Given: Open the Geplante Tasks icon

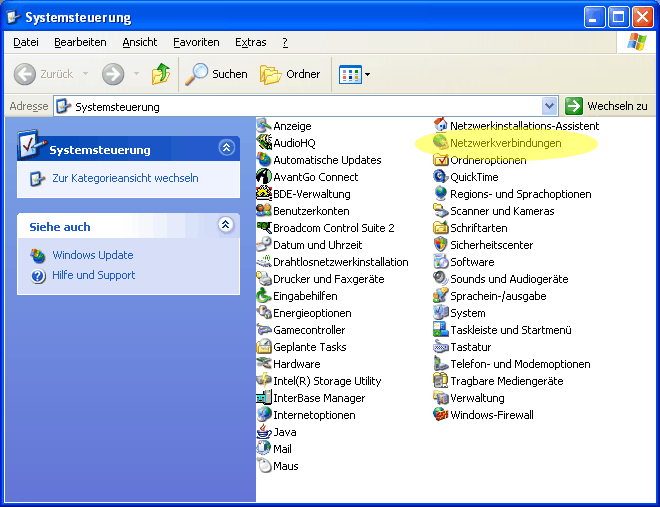Looking at the screenshot, I should pyautogui.click(x=264, y=347).
